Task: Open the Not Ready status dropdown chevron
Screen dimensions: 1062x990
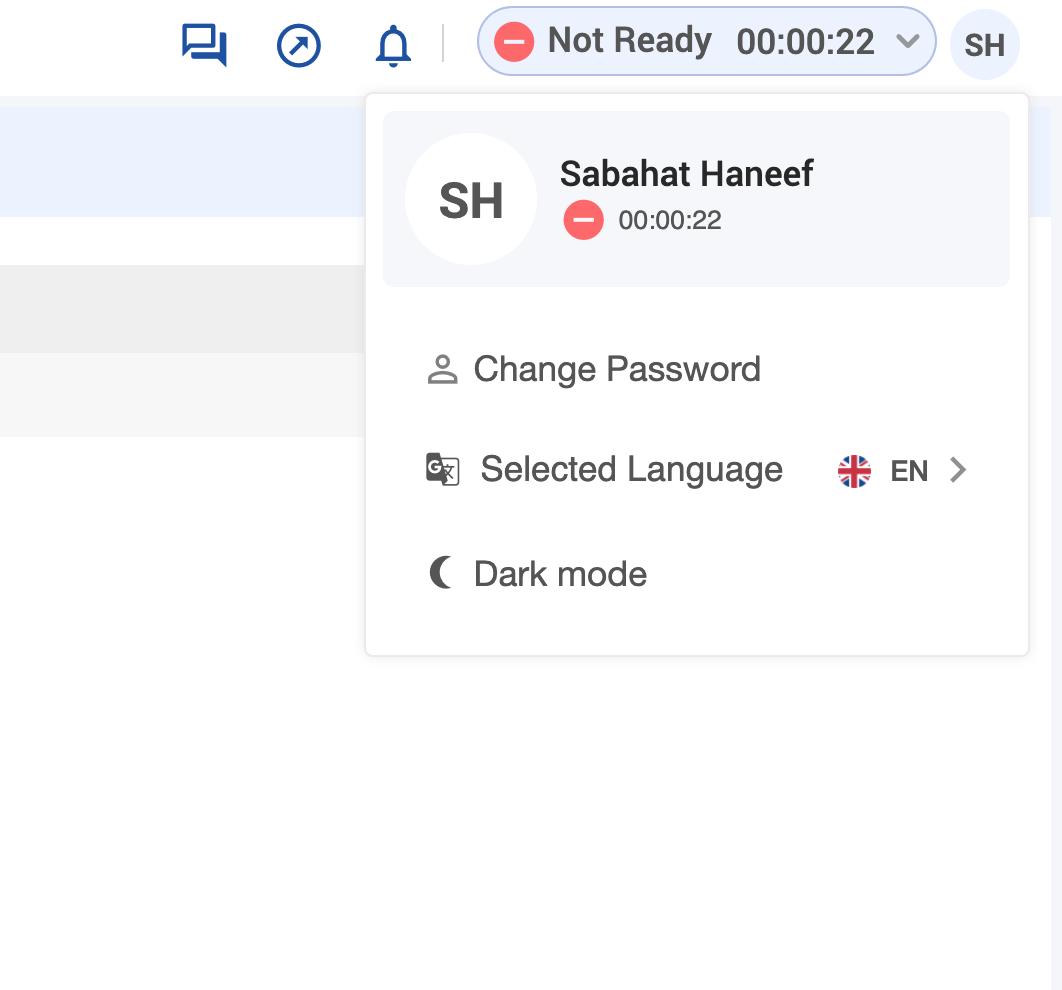Action: point(907,42)
